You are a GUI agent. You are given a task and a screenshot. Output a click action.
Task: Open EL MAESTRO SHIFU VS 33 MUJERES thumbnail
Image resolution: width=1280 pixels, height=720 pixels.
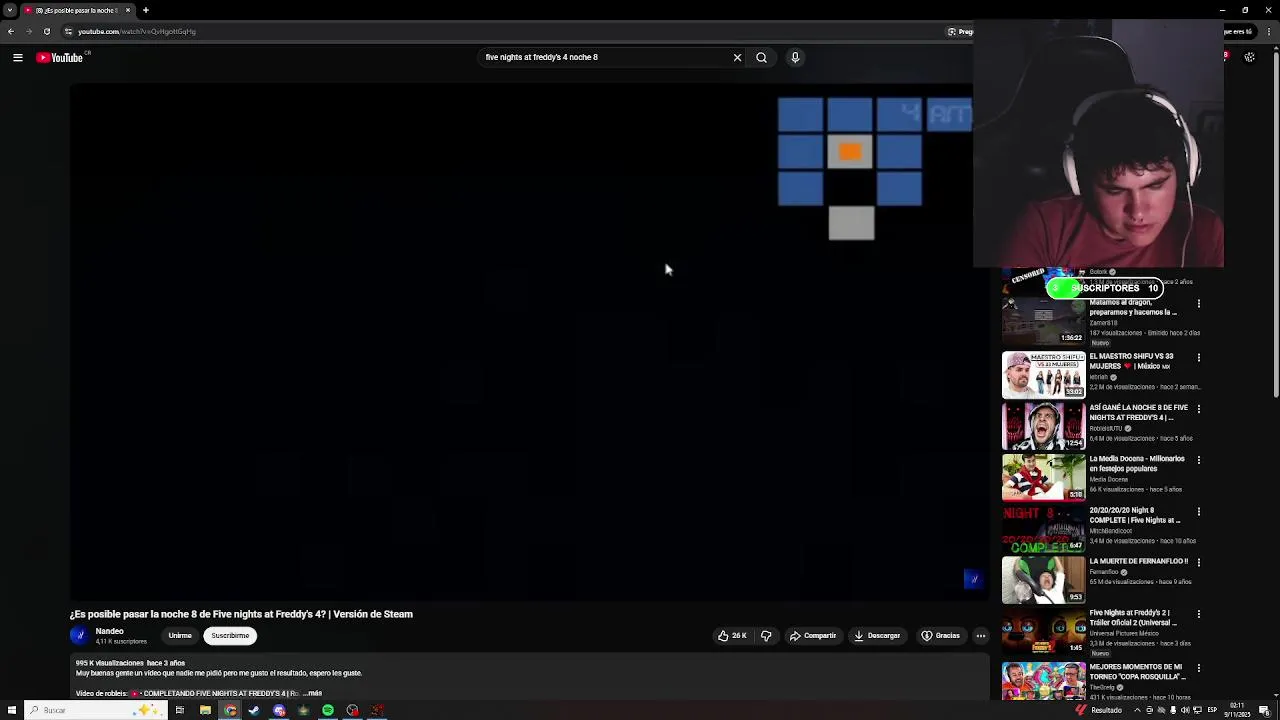pyautogui.click(x=1043, y=375)
